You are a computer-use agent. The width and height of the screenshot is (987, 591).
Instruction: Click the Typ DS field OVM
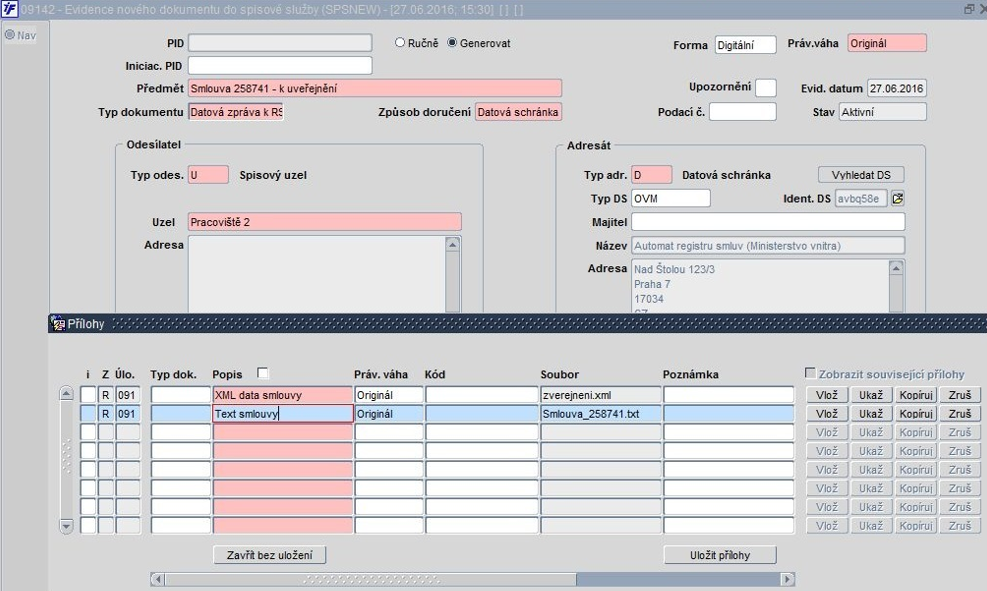[670, 198]
